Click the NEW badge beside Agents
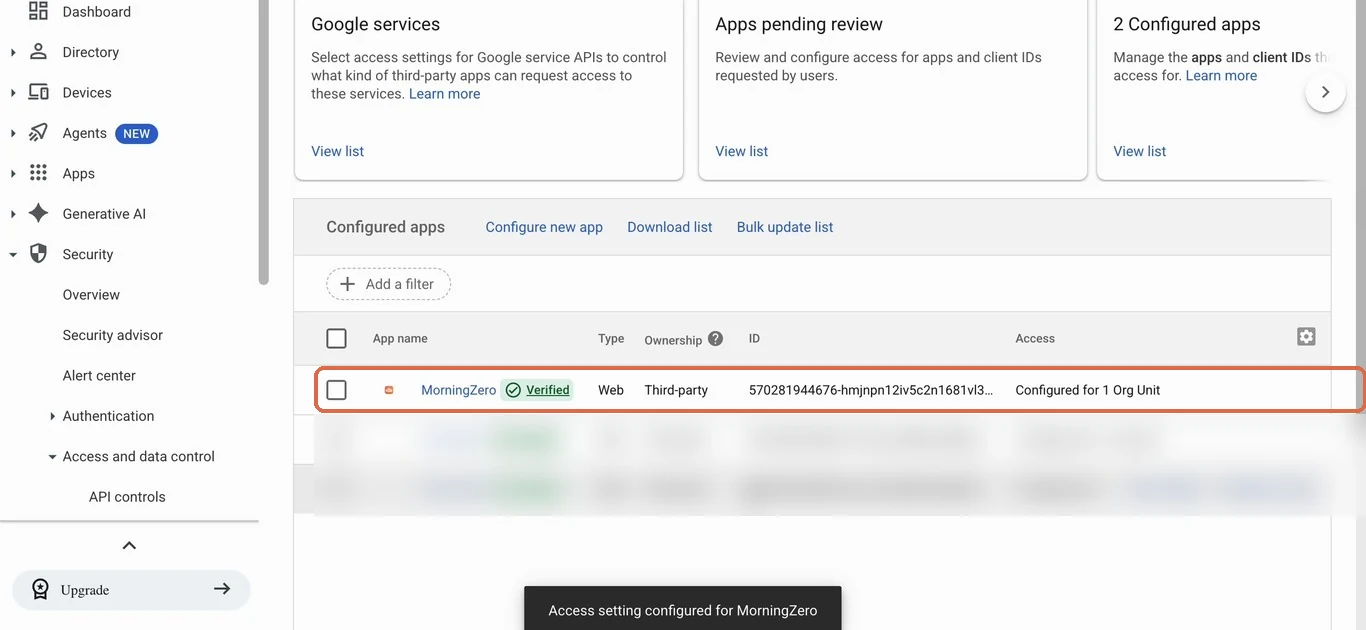 [x=137, y=133]
